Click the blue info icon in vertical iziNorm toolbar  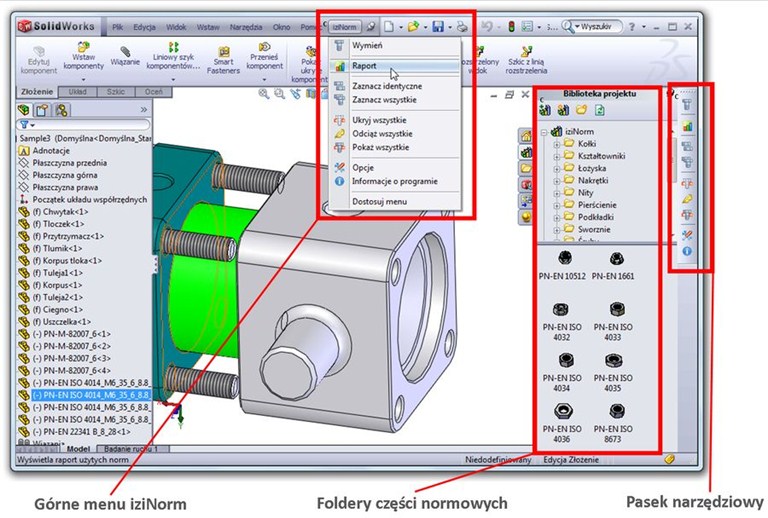687,251
